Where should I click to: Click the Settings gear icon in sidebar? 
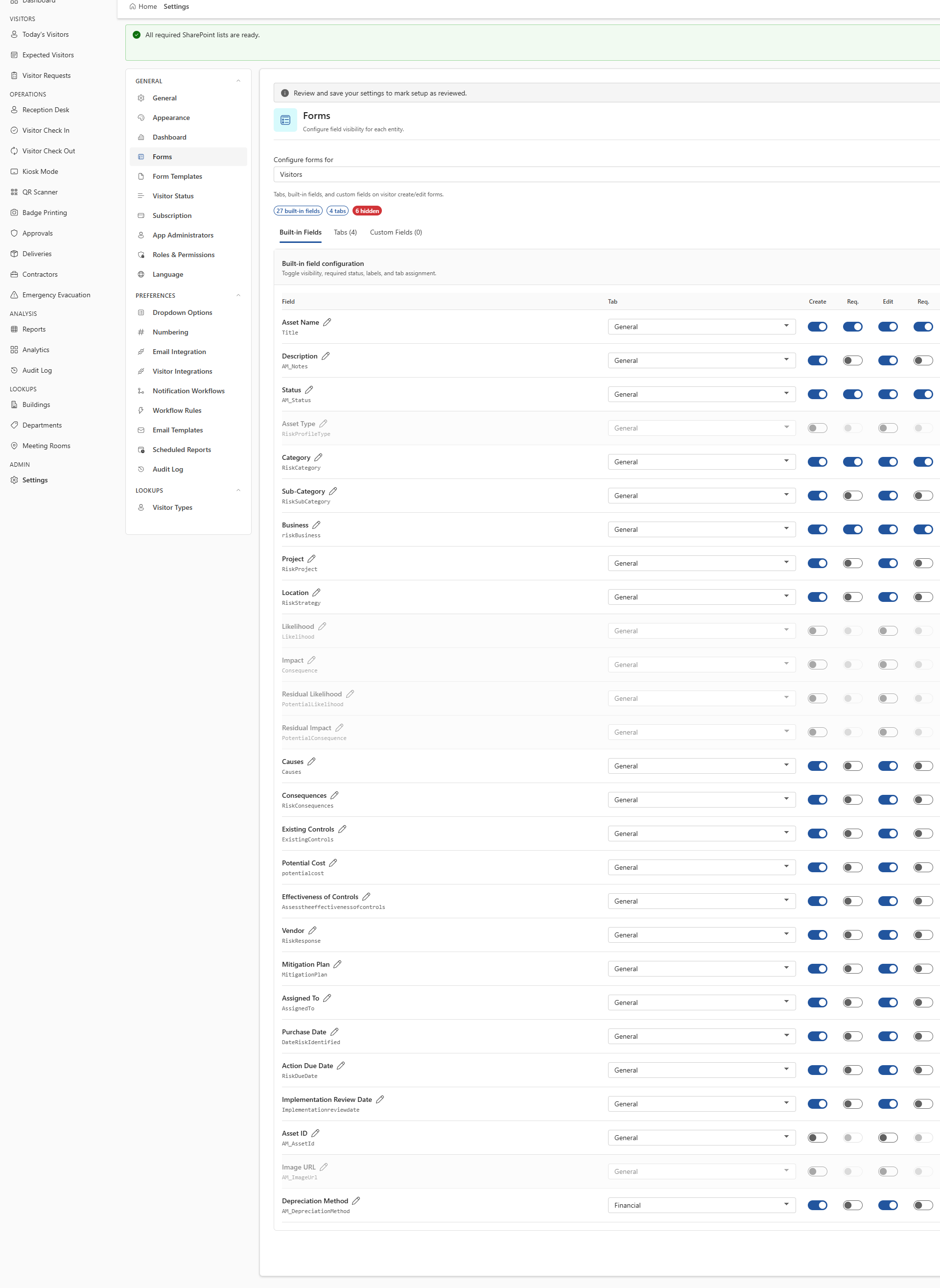(14, 480)
